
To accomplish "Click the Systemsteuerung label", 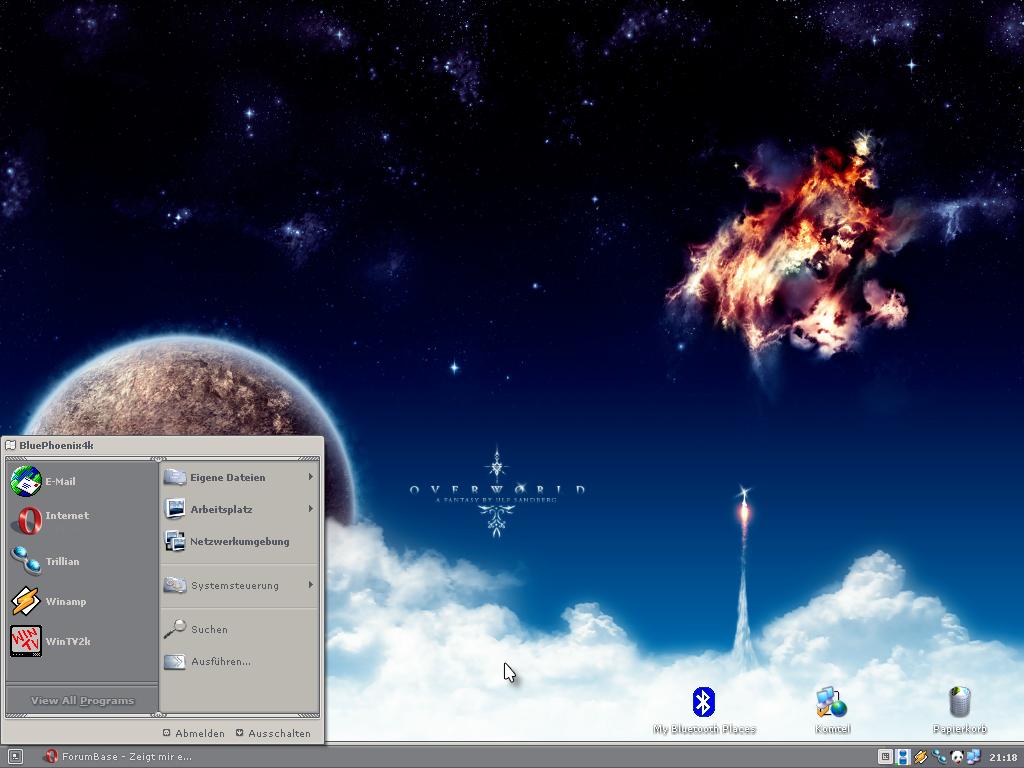I will pos(235,586).
